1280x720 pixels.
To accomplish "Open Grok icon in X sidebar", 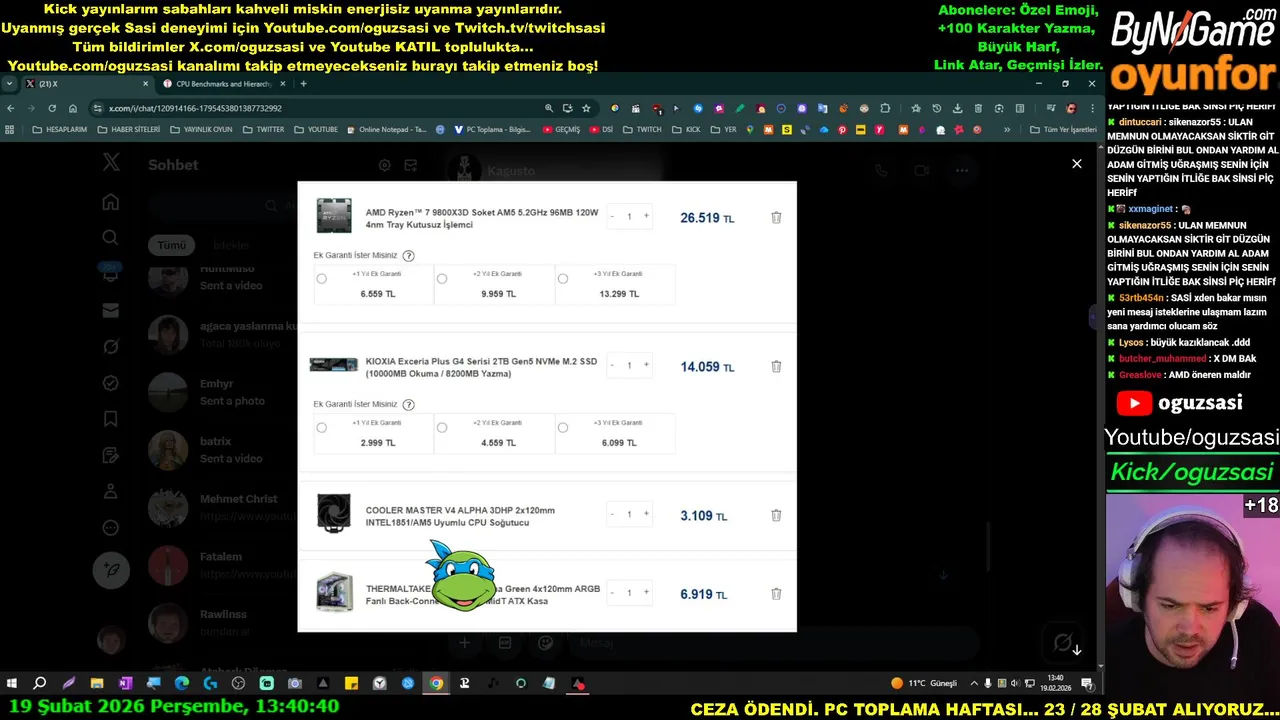I will click(x=111, y=346).
